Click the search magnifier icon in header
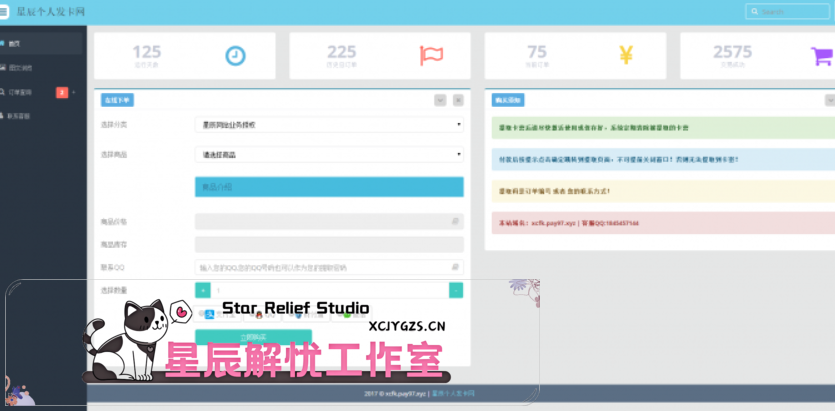 click(755, 12)
